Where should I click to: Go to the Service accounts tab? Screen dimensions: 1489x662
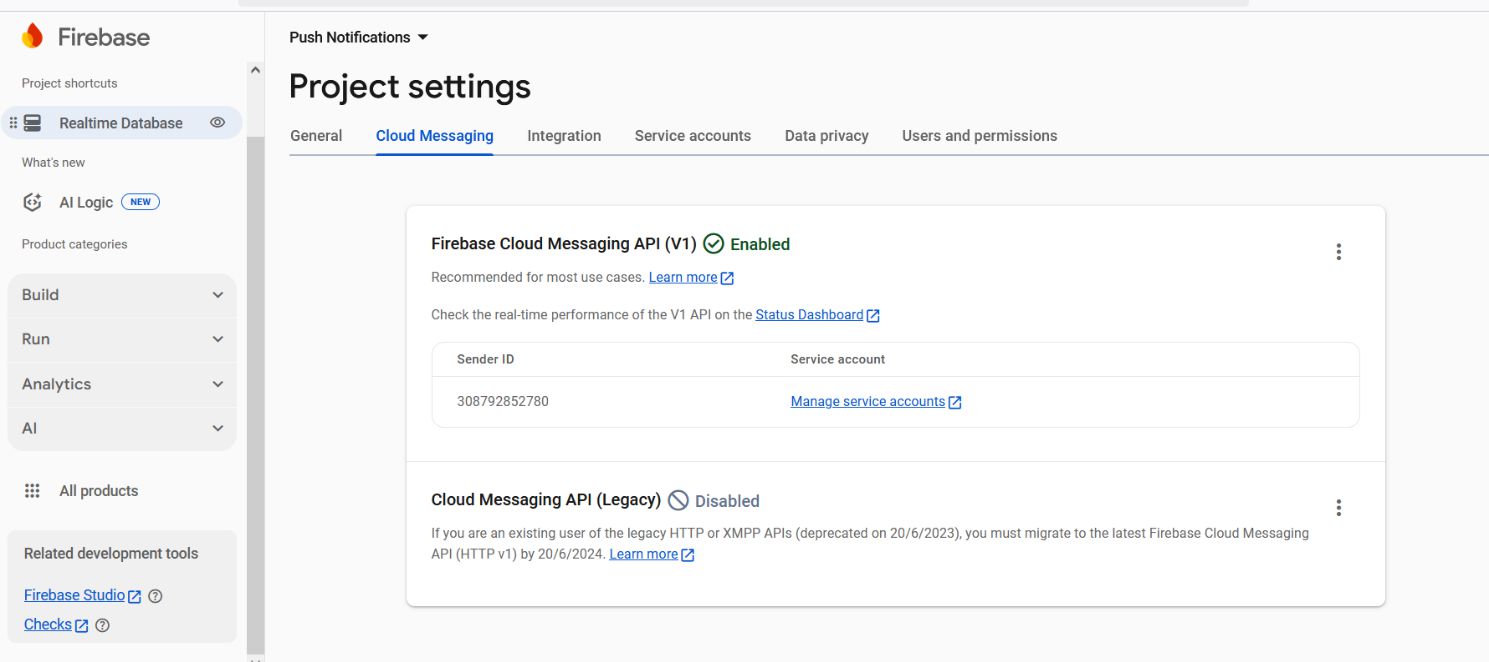[x=693, y=136]
